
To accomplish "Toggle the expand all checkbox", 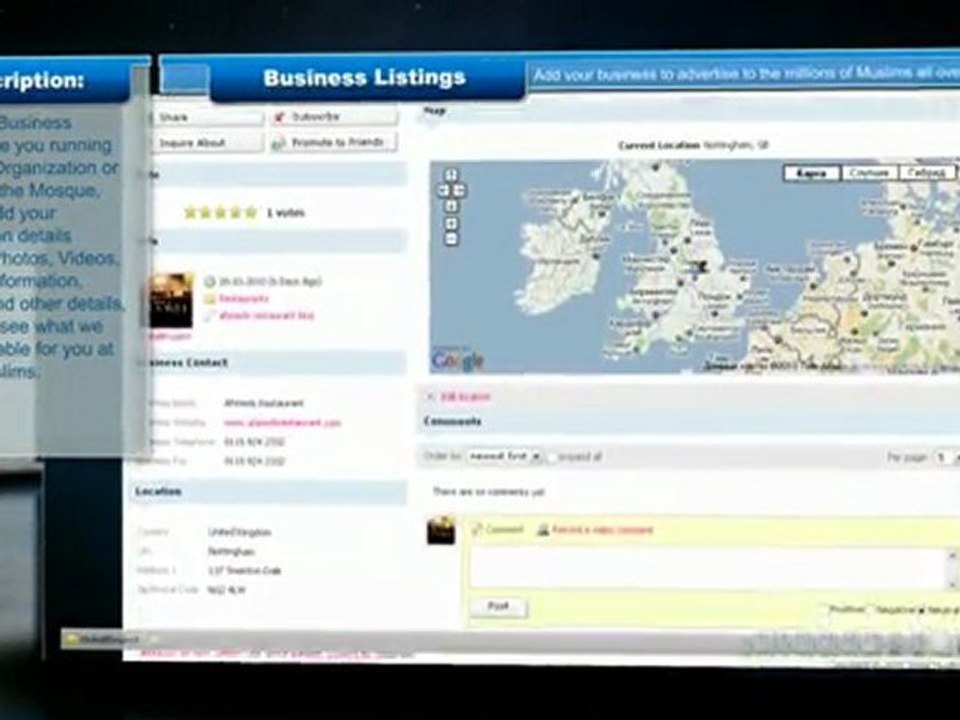I will [552, 457].
